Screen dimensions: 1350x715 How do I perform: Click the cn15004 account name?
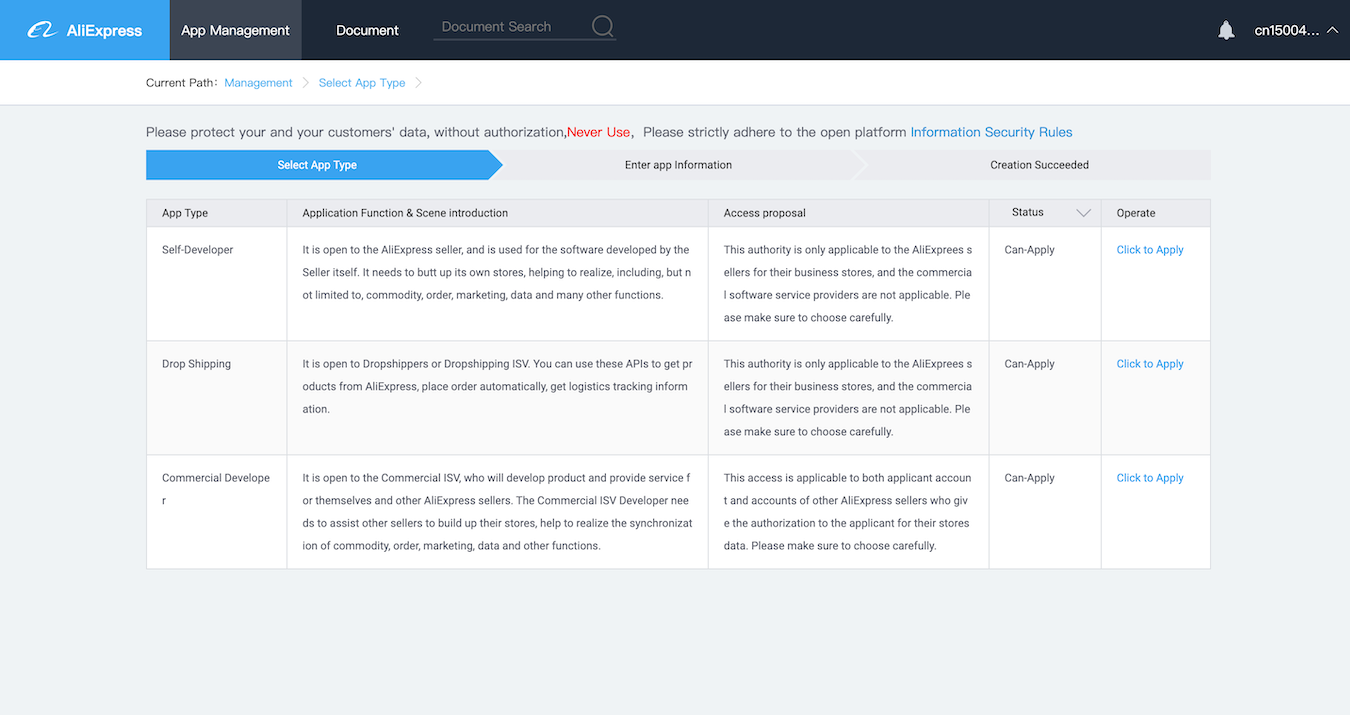point(1287,30)
